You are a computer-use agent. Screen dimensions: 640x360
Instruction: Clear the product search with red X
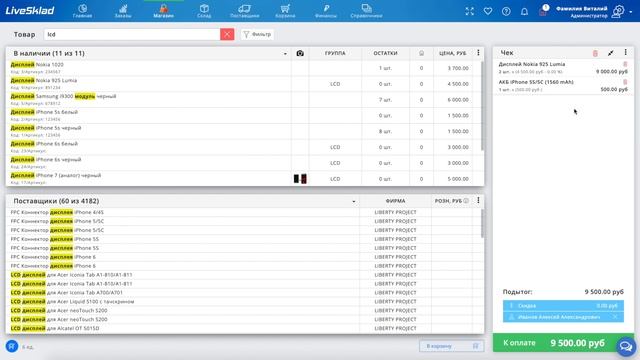[x=227, y=34]
